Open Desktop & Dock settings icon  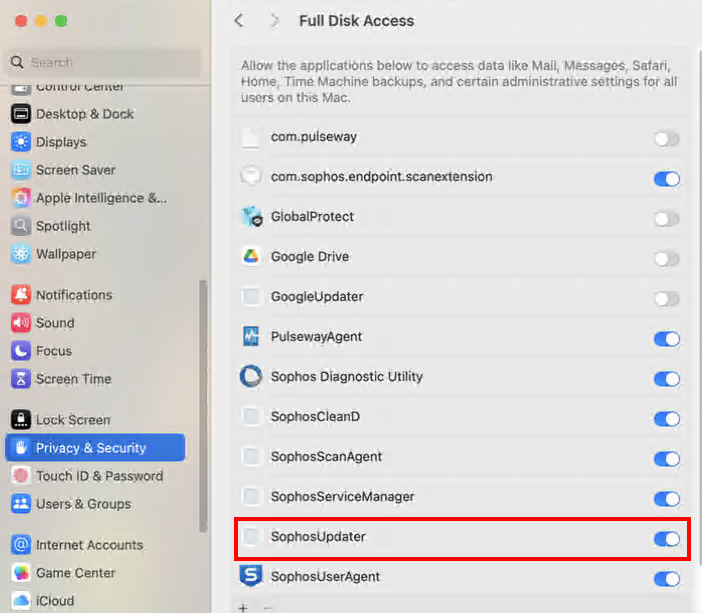[21, 114]
